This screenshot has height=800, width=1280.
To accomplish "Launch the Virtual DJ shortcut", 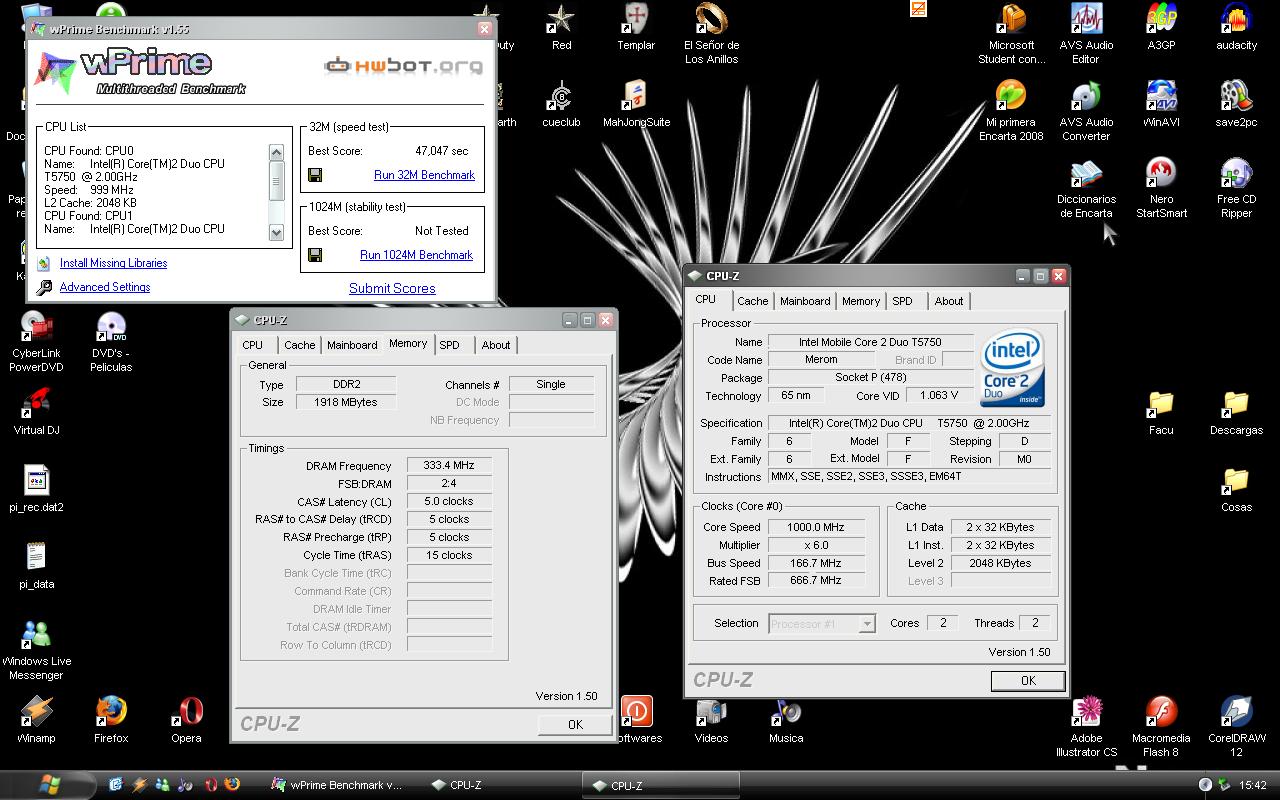I will point(36,412).
